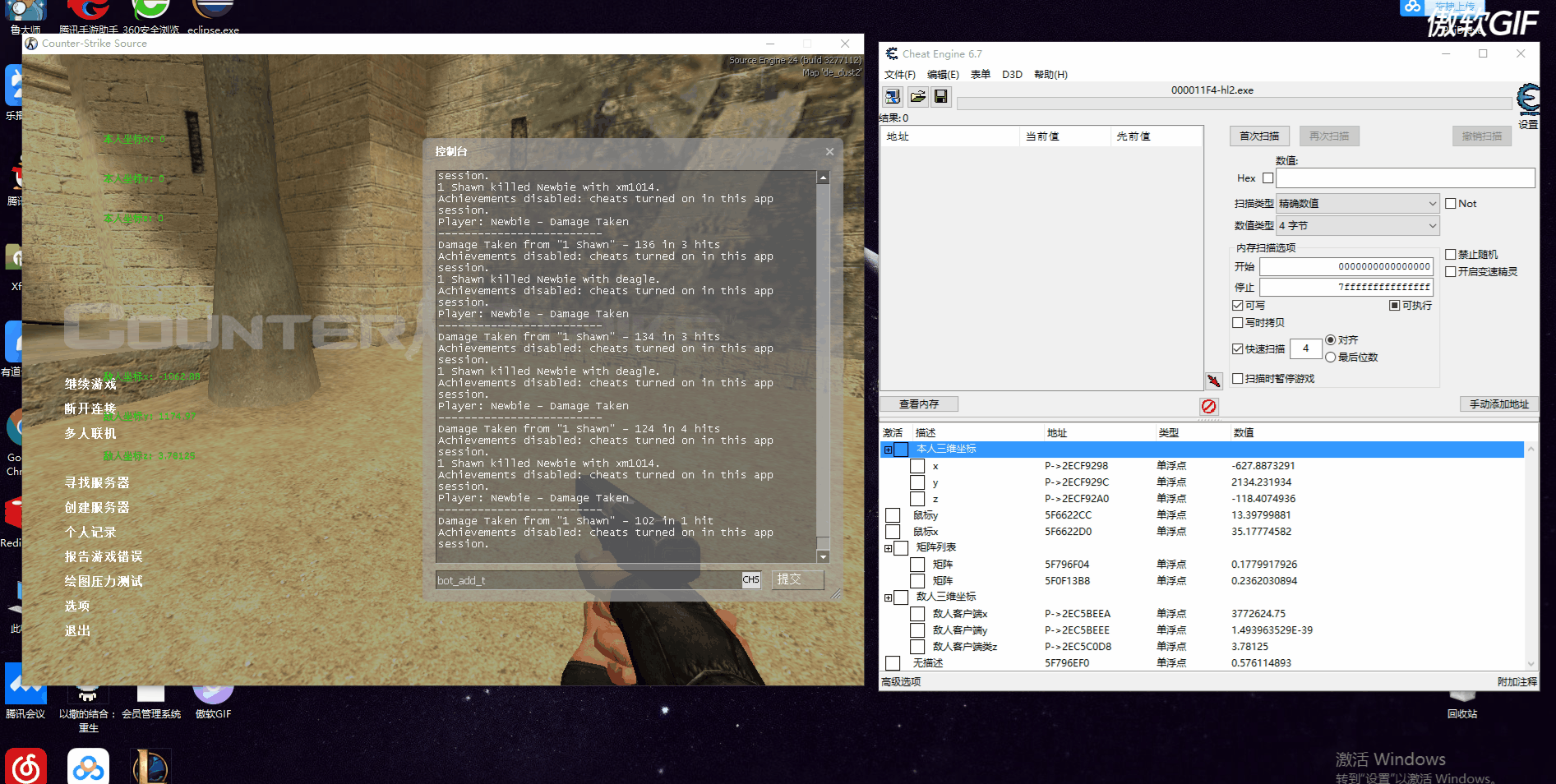Open the 帮助(H) menu
The image size is (1556, 784).
click(x=1050, y=75)
